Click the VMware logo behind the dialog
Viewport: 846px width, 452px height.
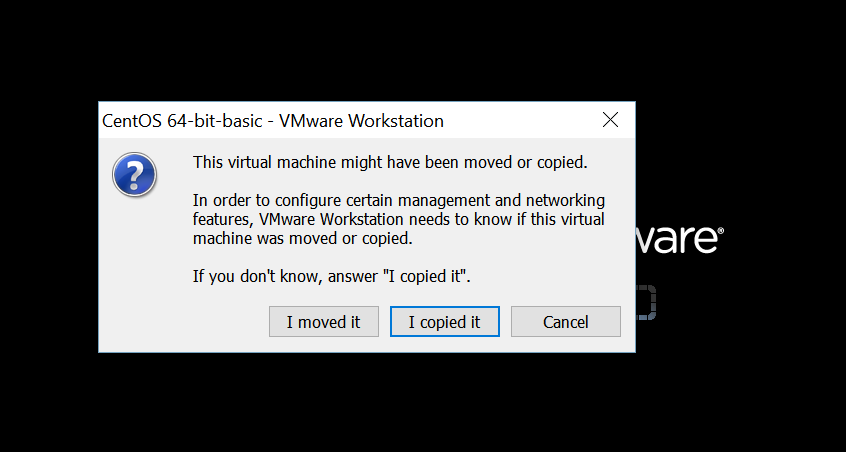(x=677, y=240)
